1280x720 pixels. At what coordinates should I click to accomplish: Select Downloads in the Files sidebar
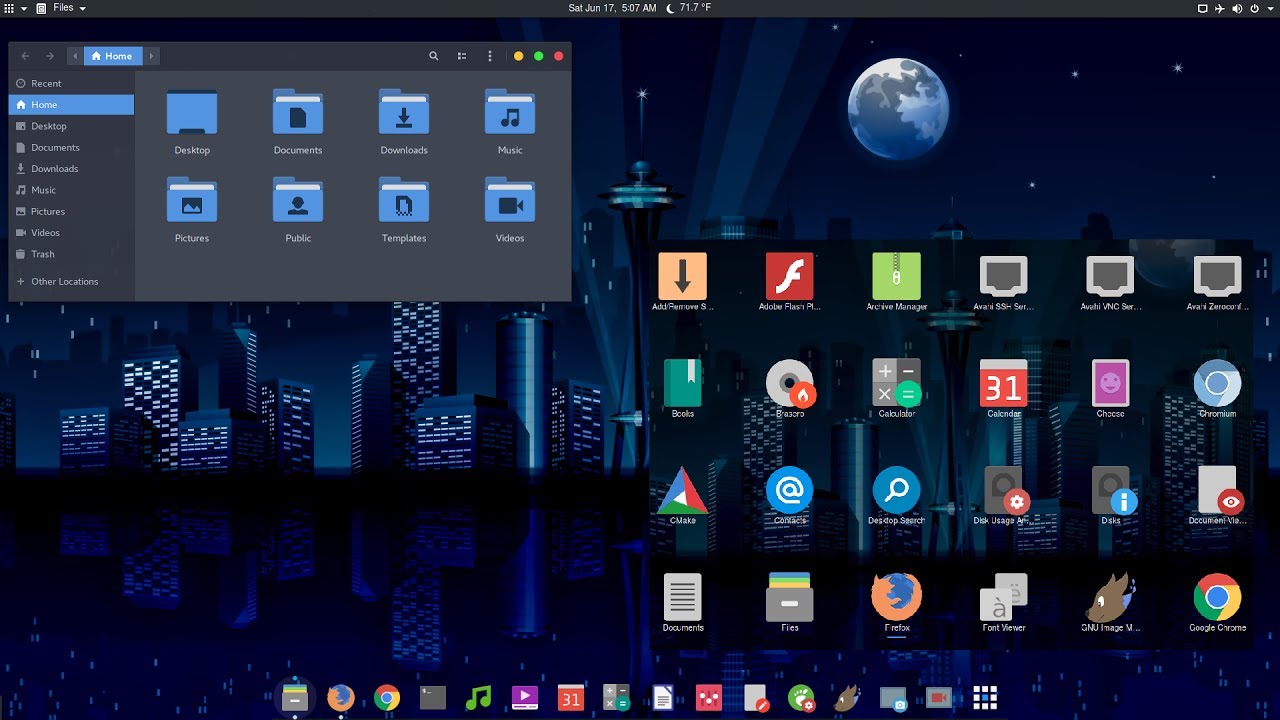[x=54, y=169]
